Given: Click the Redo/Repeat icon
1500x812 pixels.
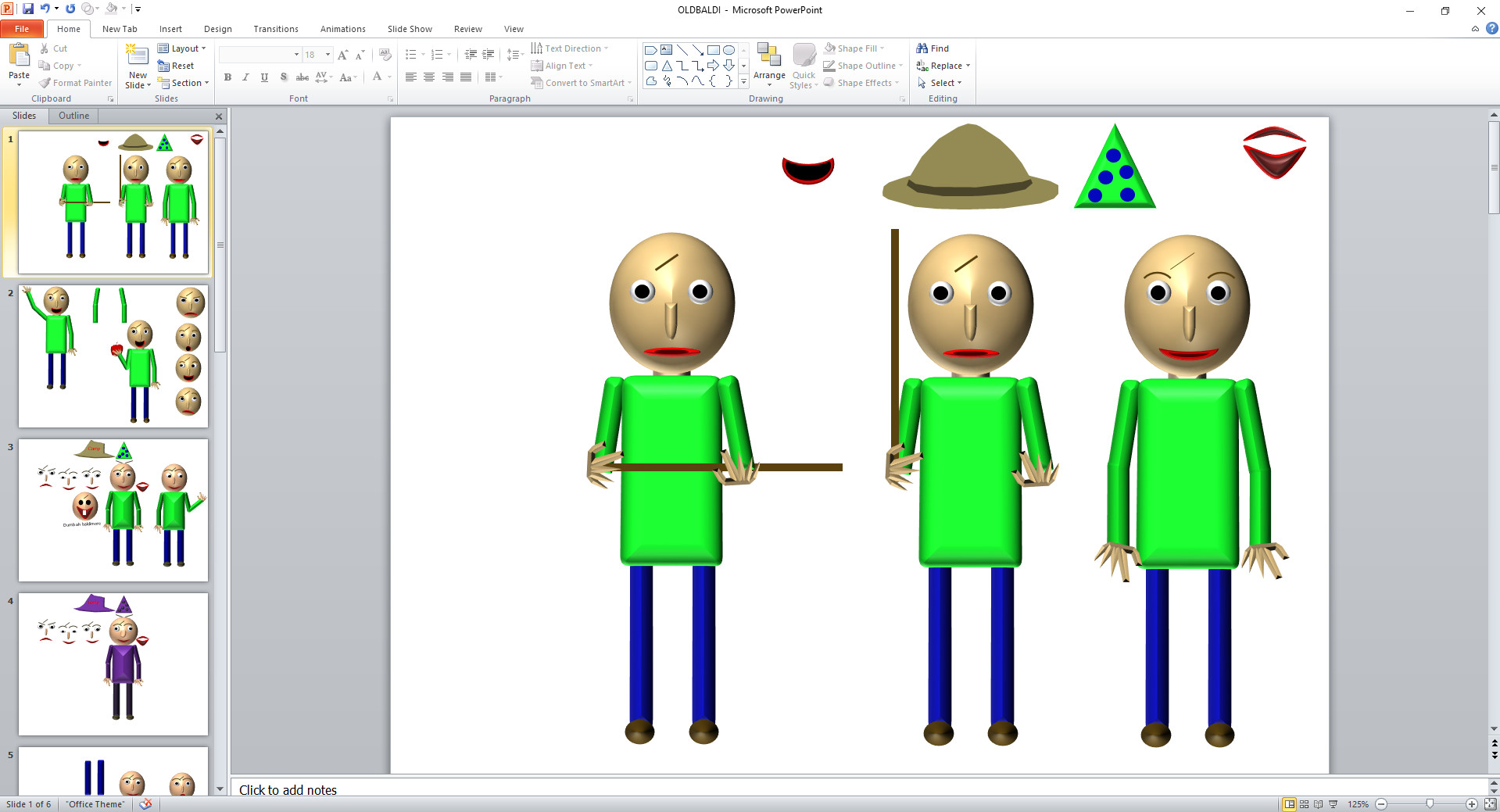Looking at the screenshot, I should (x=70, y=9).
